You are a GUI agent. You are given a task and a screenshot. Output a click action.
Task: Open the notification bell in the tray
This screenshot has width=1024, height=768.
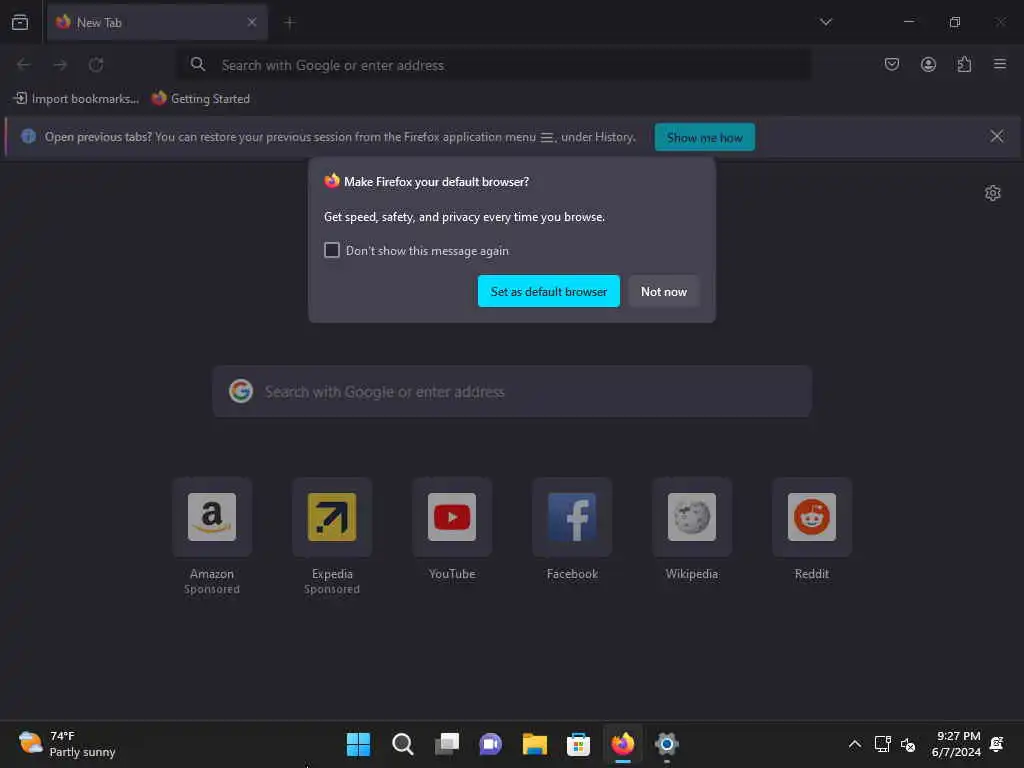[x=997, y=744]
